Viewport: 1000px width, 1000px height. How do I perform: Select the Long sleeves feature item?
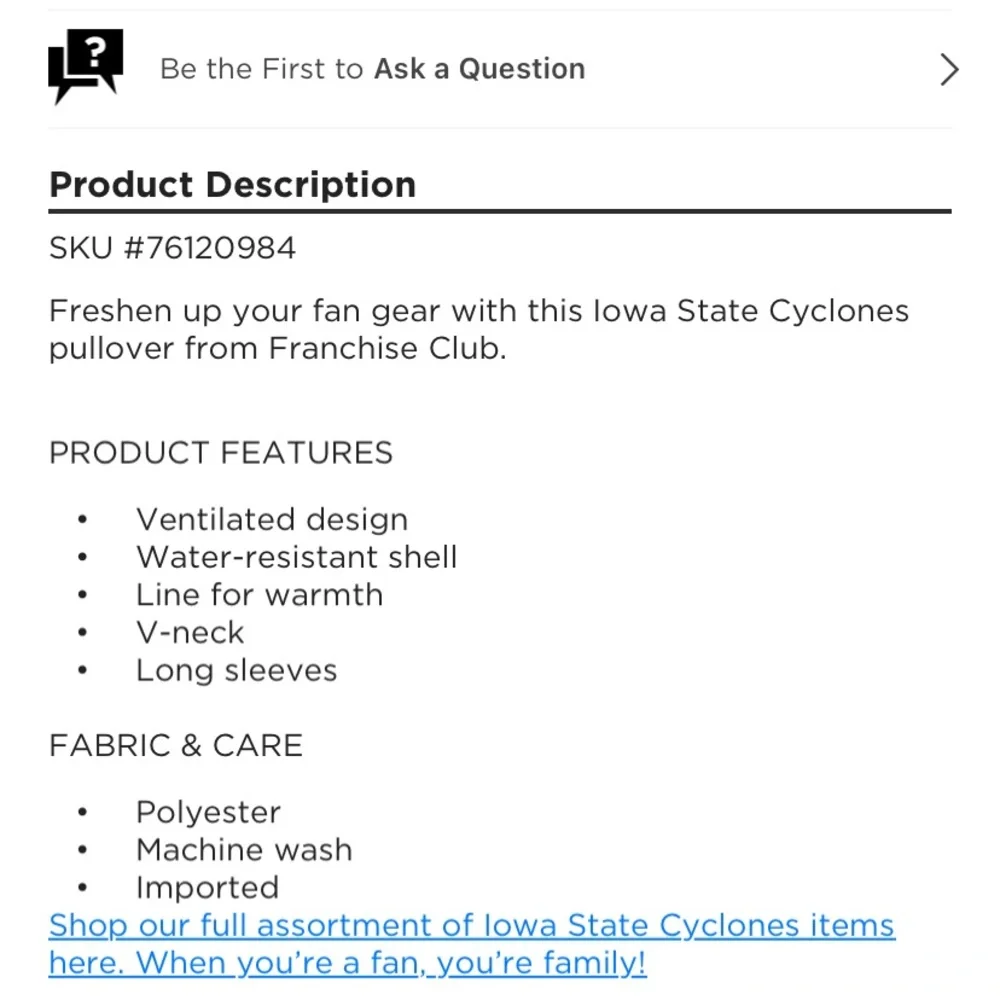(x=237, y=671)
